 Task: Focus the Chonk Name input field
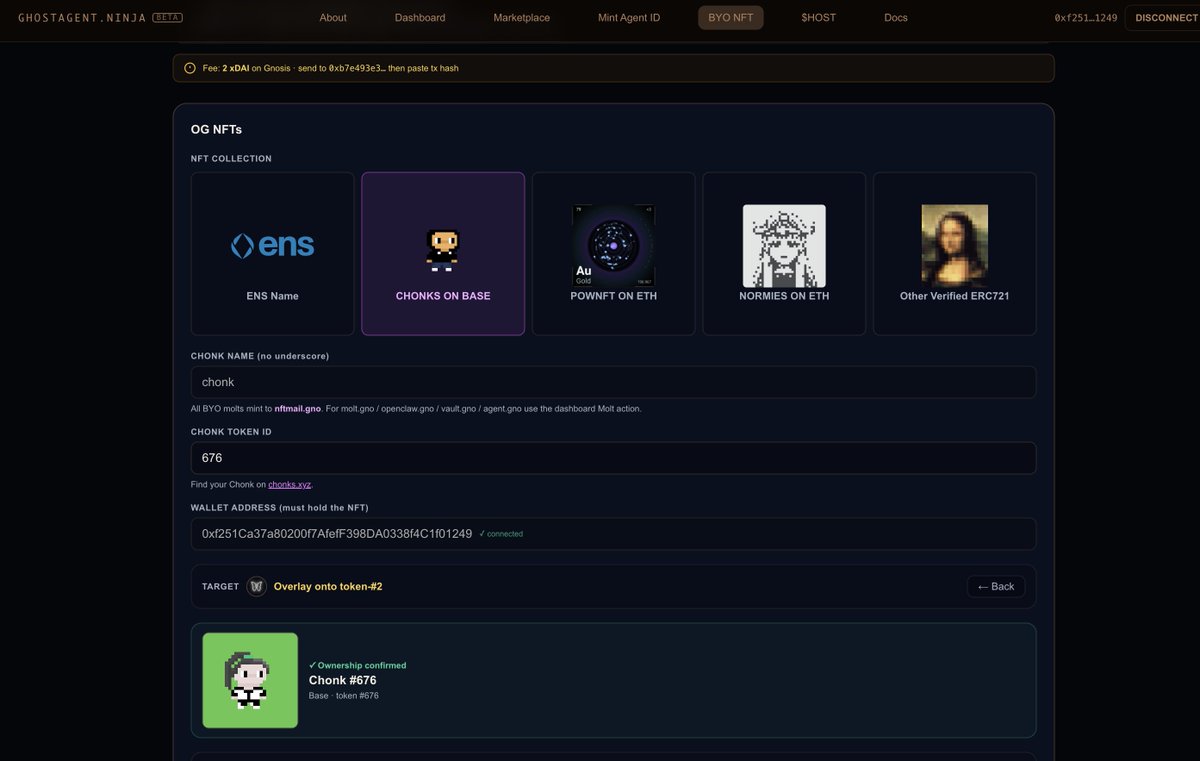coord(613,382)
